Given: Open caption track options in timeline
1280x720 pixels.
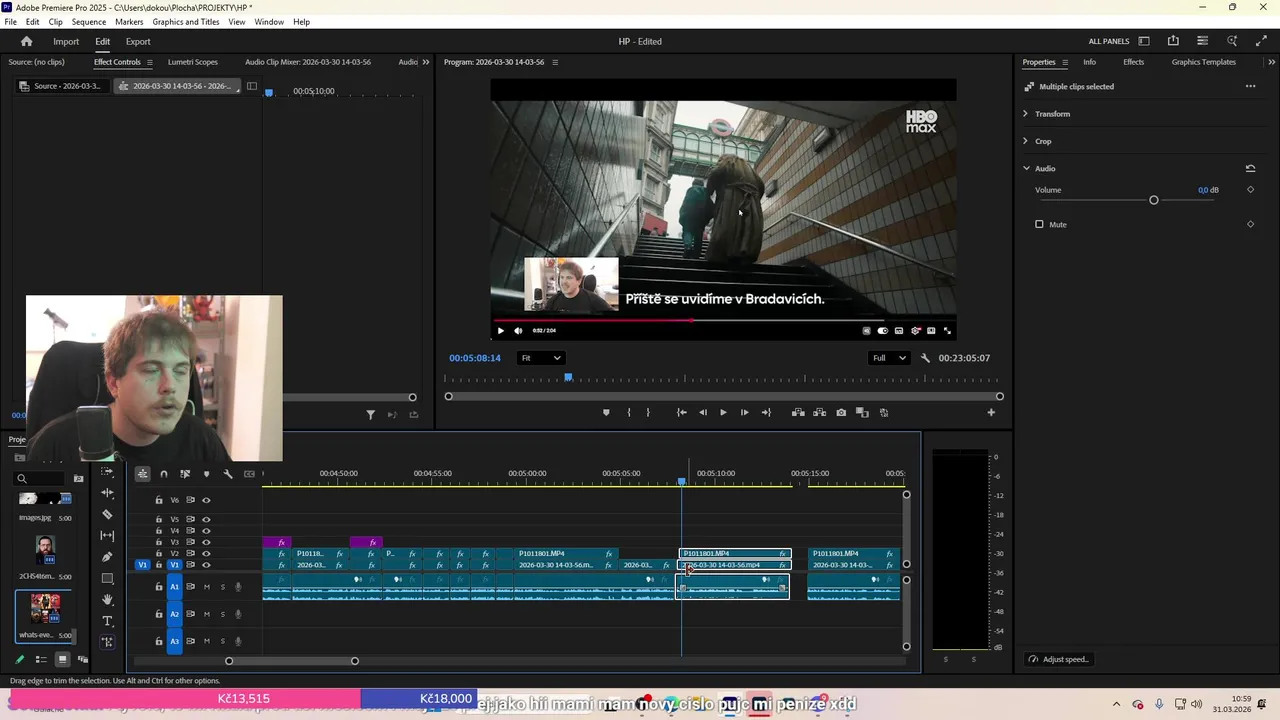Looking at the screenshot, I should (249, 474).
